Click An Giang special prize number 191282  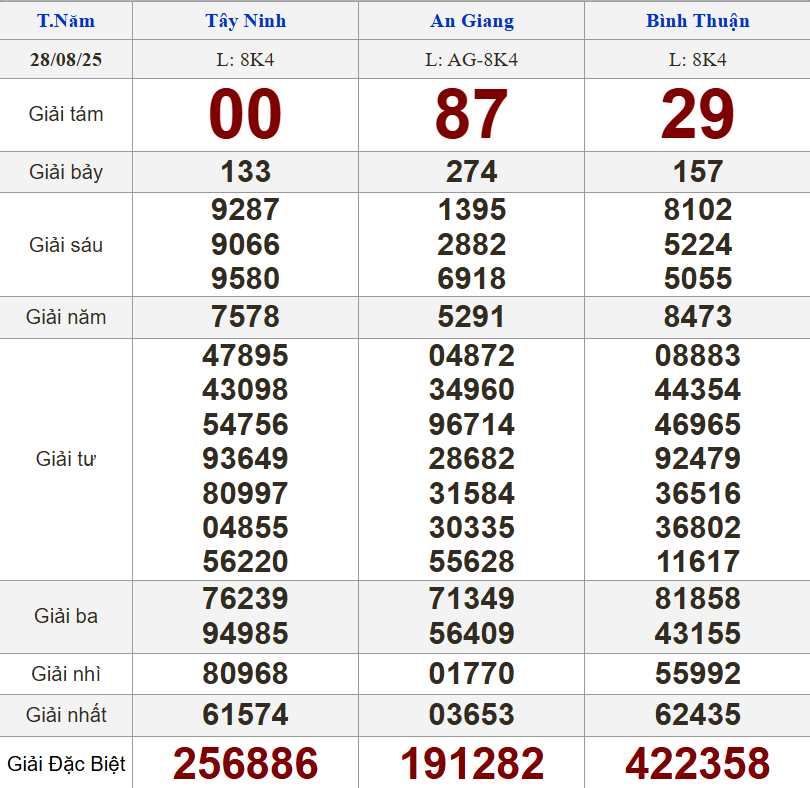click(x=471, y=764)
